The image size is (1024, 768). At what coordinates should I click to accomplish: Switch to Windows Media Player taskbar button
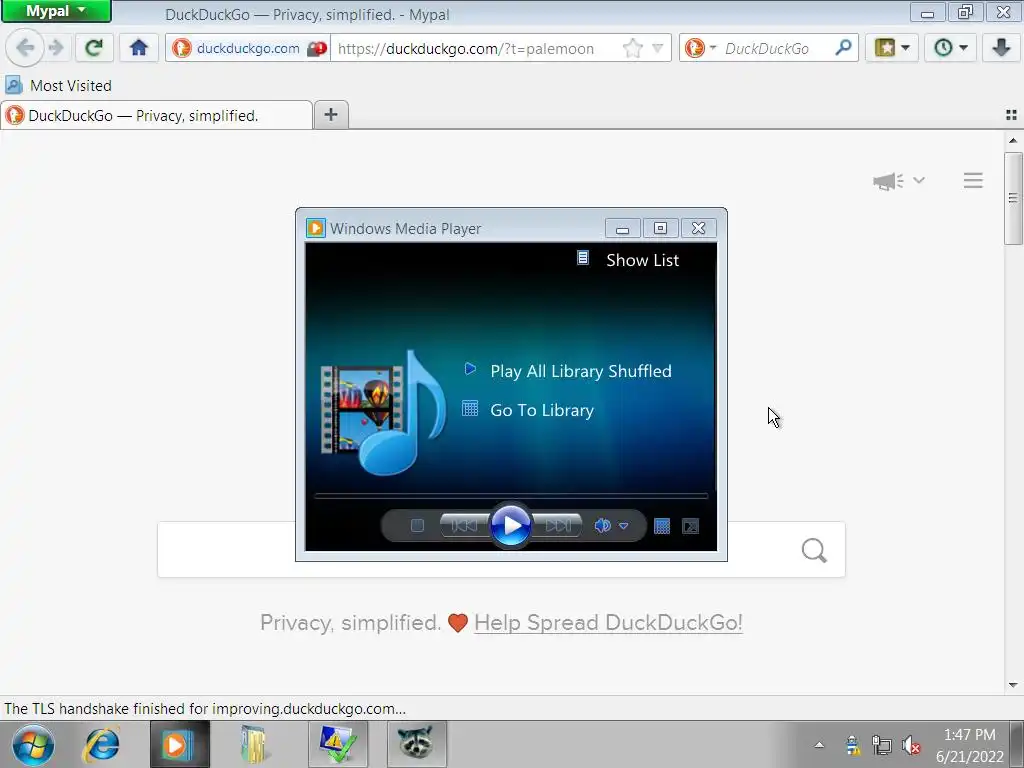tap(180, 744)
